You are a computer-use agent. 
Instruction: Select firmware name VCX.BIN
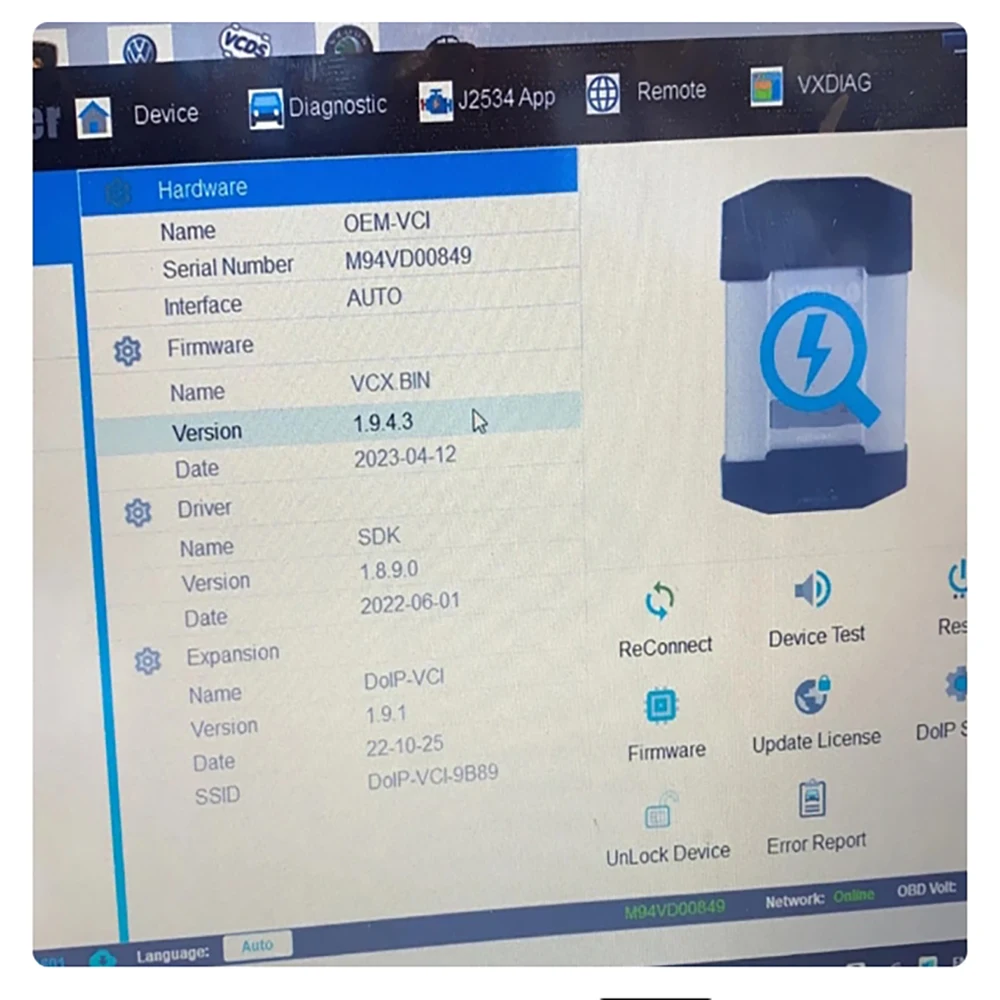coord(390,382)
